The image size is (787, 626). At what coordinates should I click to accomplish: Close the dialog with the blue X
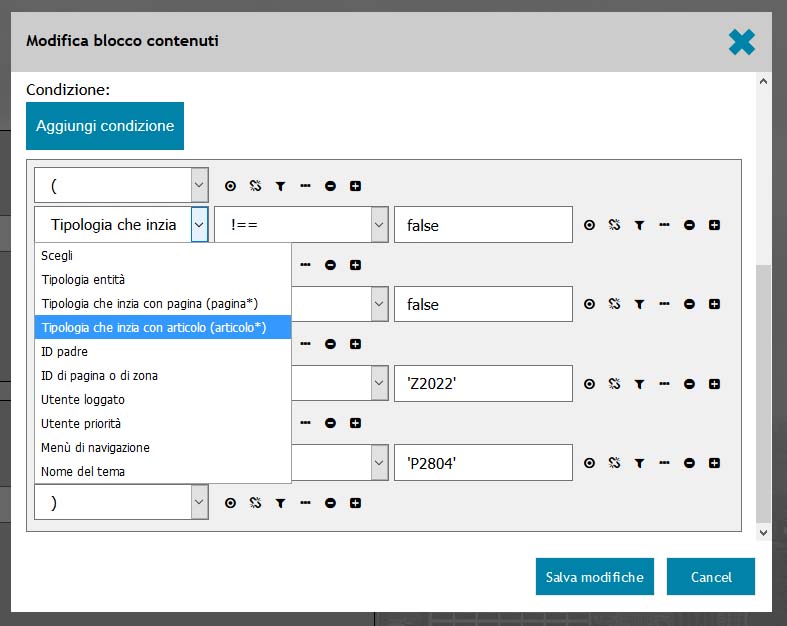[x=741, y=42]
